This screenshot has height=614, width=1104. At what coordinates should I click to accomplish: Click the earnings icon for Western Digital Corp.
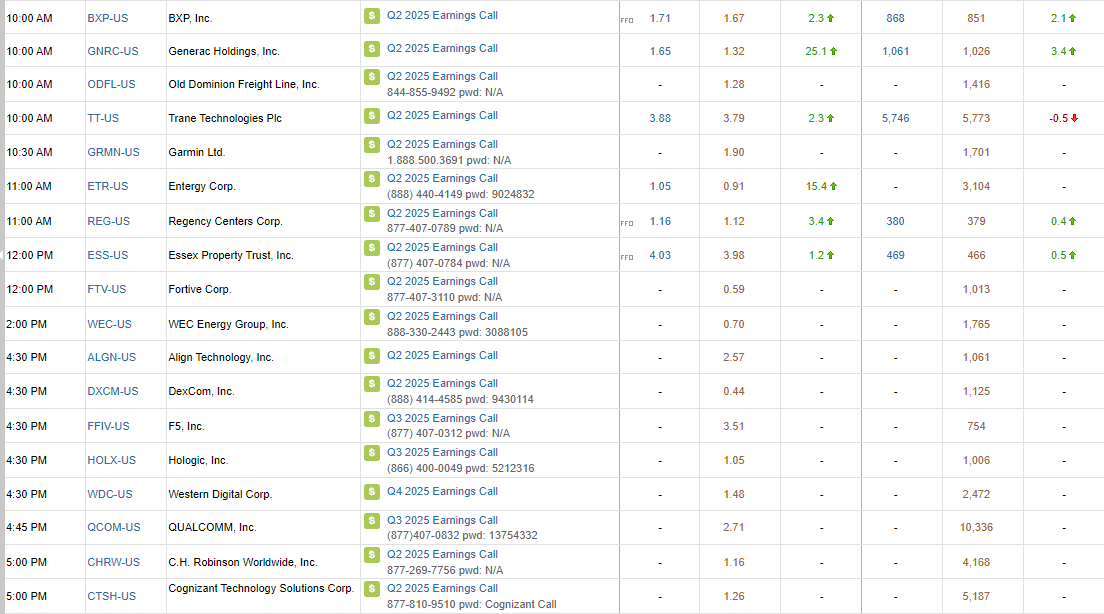click(x=372, y=491)
